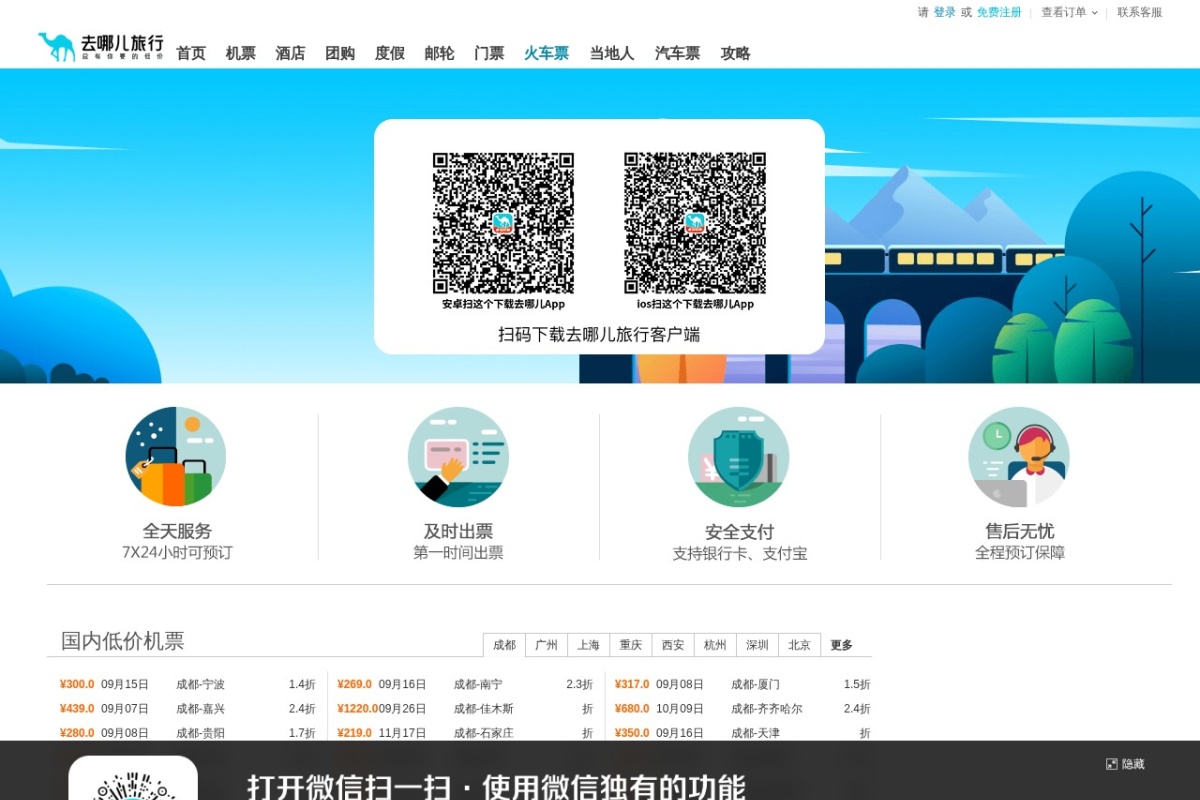Open the 邮轮 navigation item
The height and width of the screenshot is (800, 1200).
pos(439,53)
